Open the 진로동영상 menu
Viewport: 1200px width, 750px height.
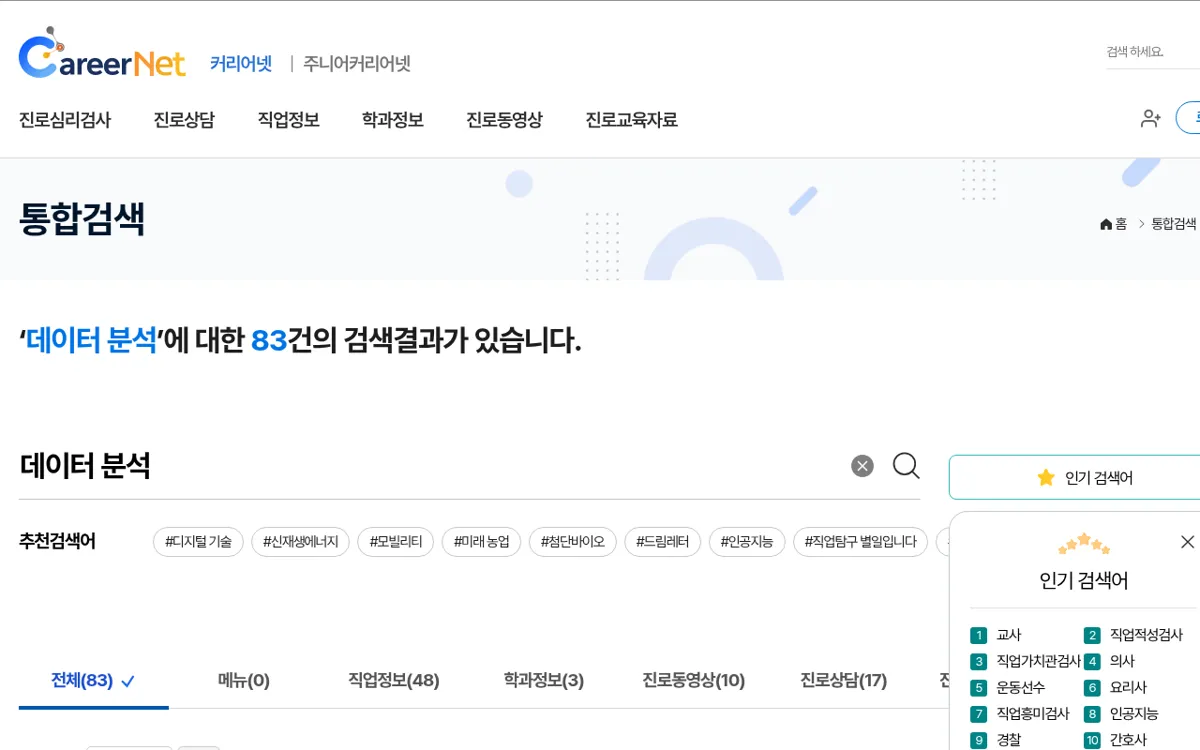pyautogui.click(x=504, y=120)
